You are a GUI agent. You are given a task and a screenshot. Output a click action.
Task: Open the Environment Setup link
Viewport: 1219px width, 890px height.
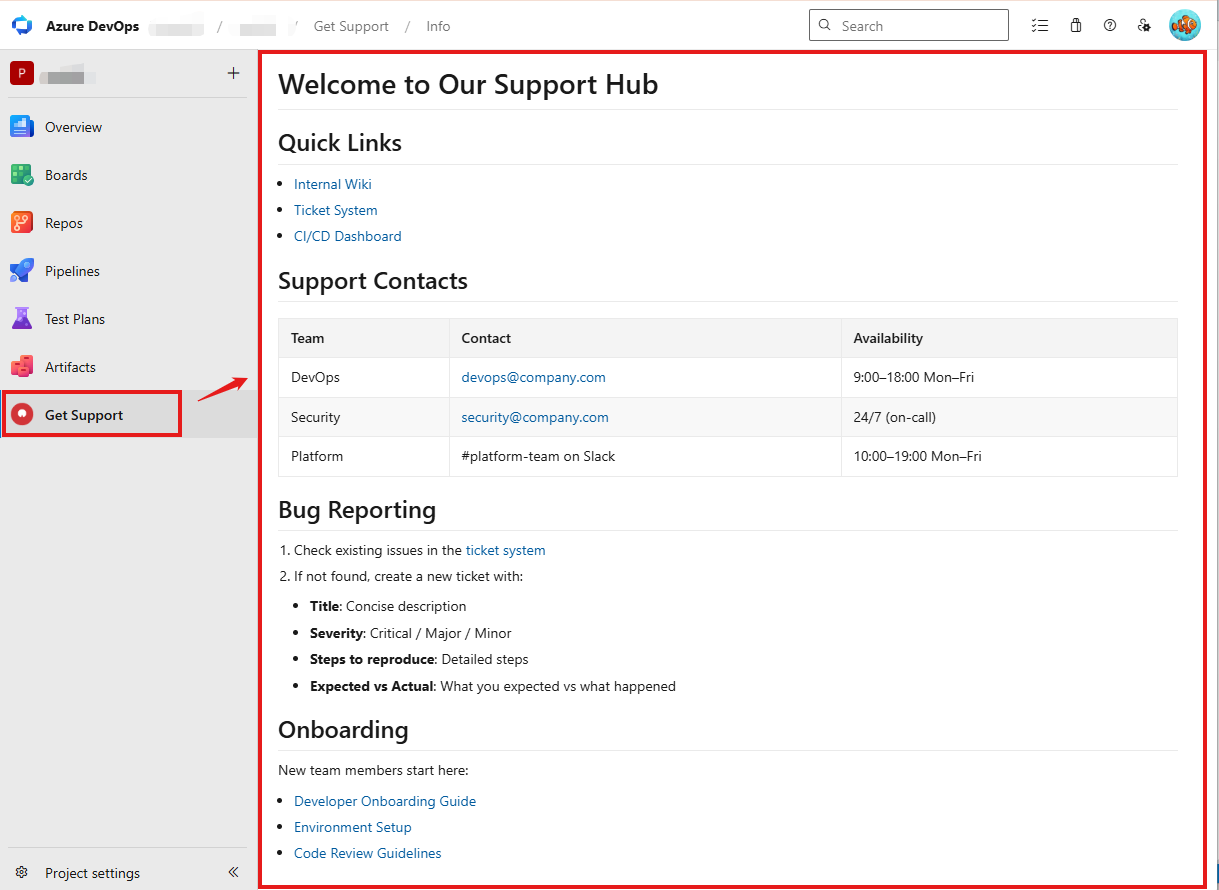point(353,827)
